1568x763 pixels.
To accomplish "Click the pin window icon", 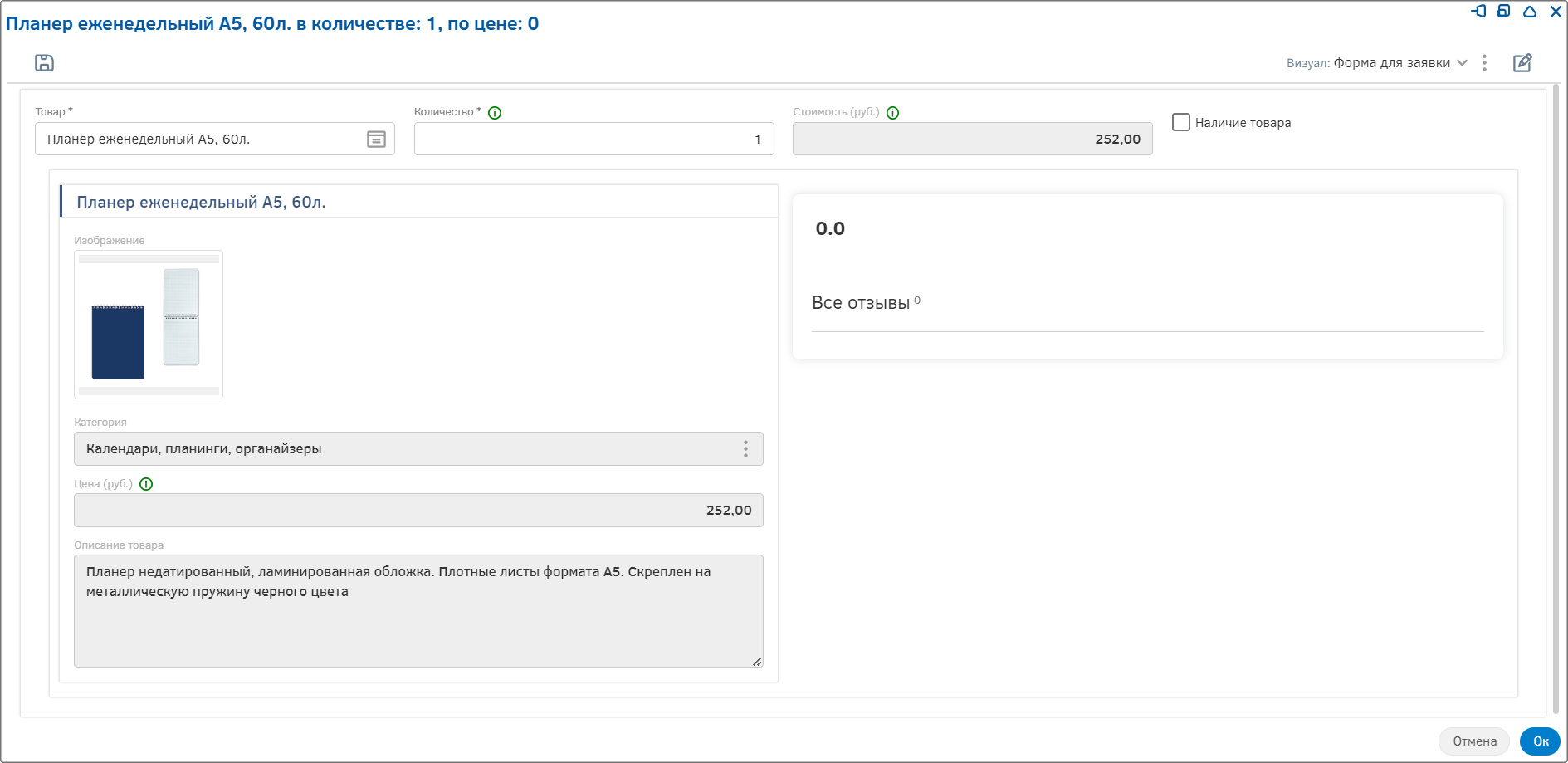I will (1478, 11).
